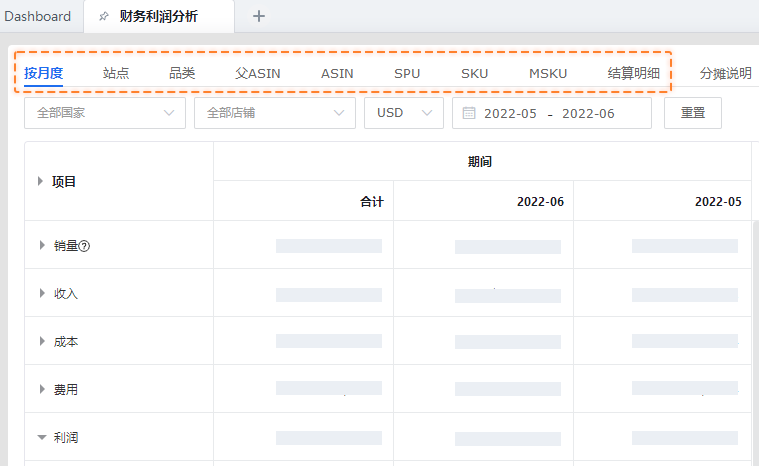Open the SPU tab
Viewport: 759px width, 466px height.
407,74
